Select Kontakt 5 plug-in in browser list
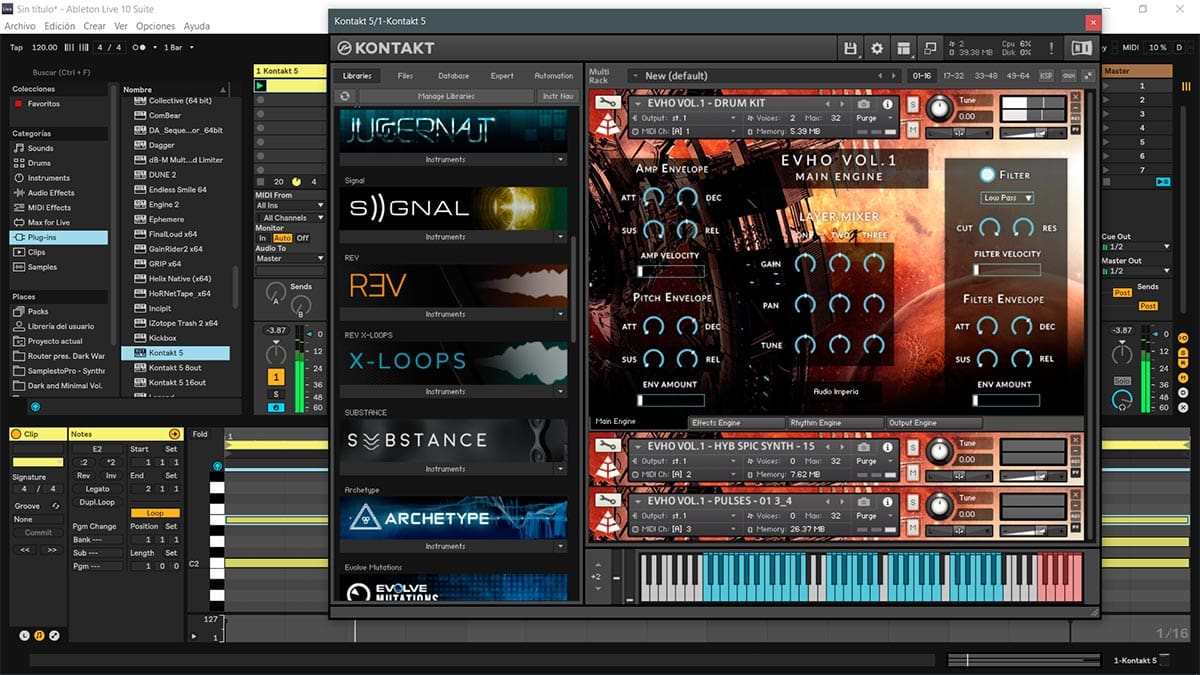Screen dimensions: 1200x675 (175, 353)
